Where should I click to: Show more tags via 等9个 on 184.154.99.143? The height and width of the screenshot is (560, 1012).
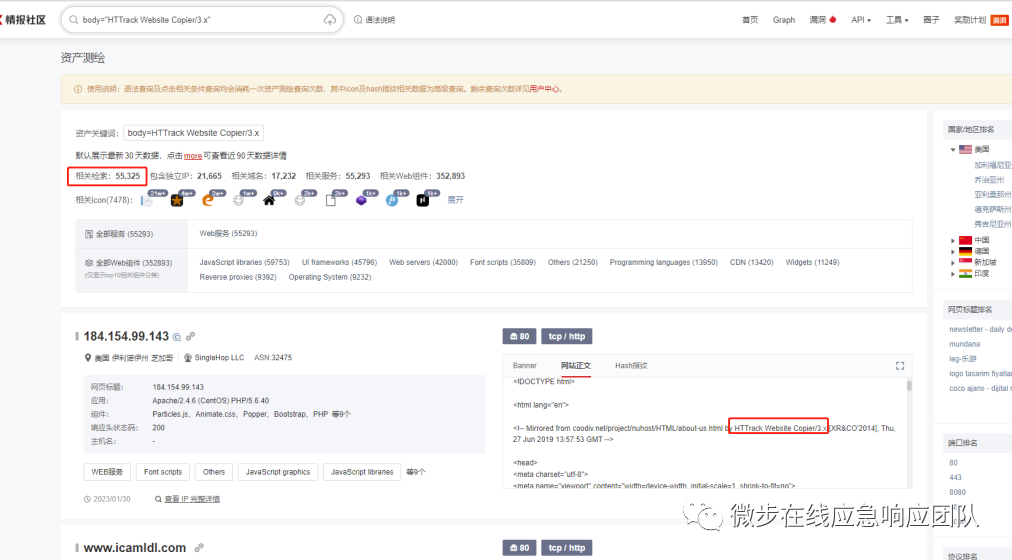(416, 472)
